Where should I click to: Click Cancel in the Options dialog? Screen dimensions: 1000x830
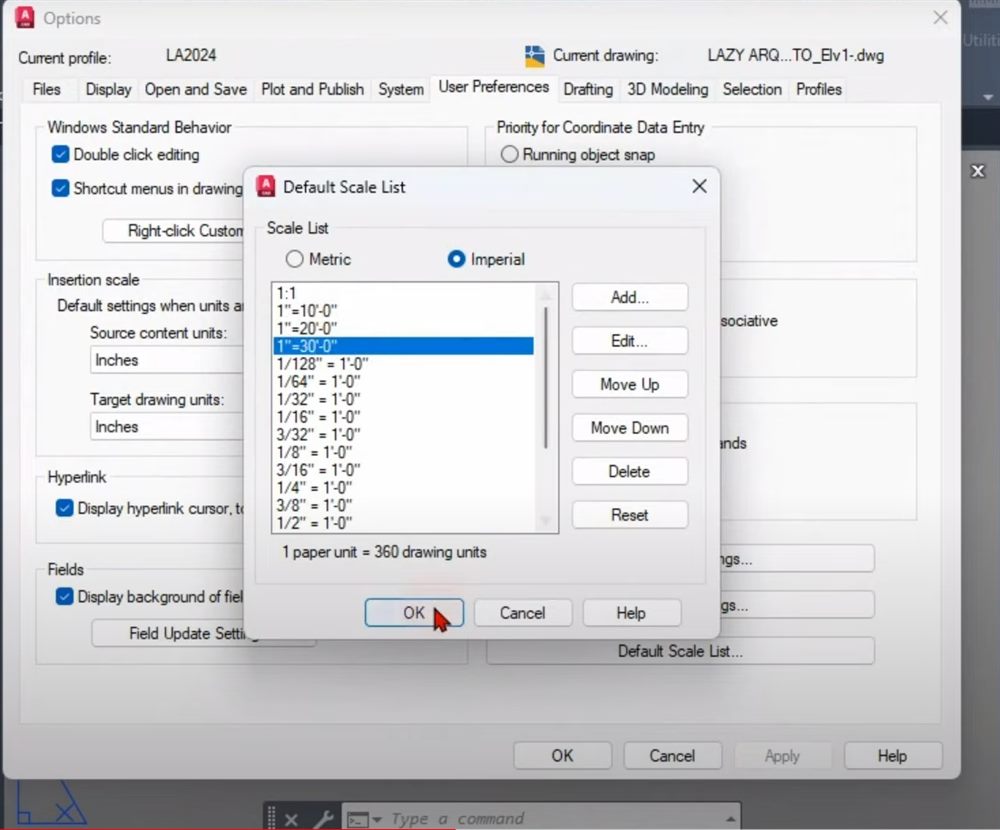[672, 755]
